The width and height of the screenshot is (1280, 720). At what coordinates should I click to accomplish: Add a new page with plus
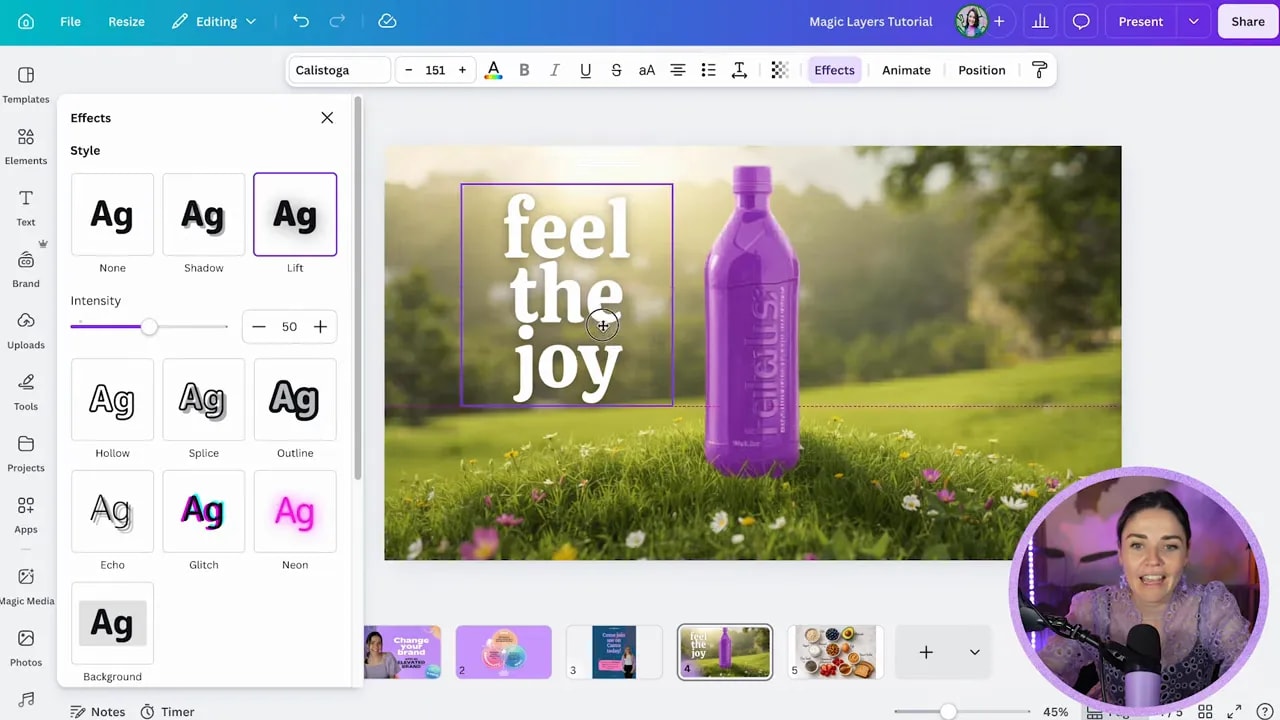926,653
